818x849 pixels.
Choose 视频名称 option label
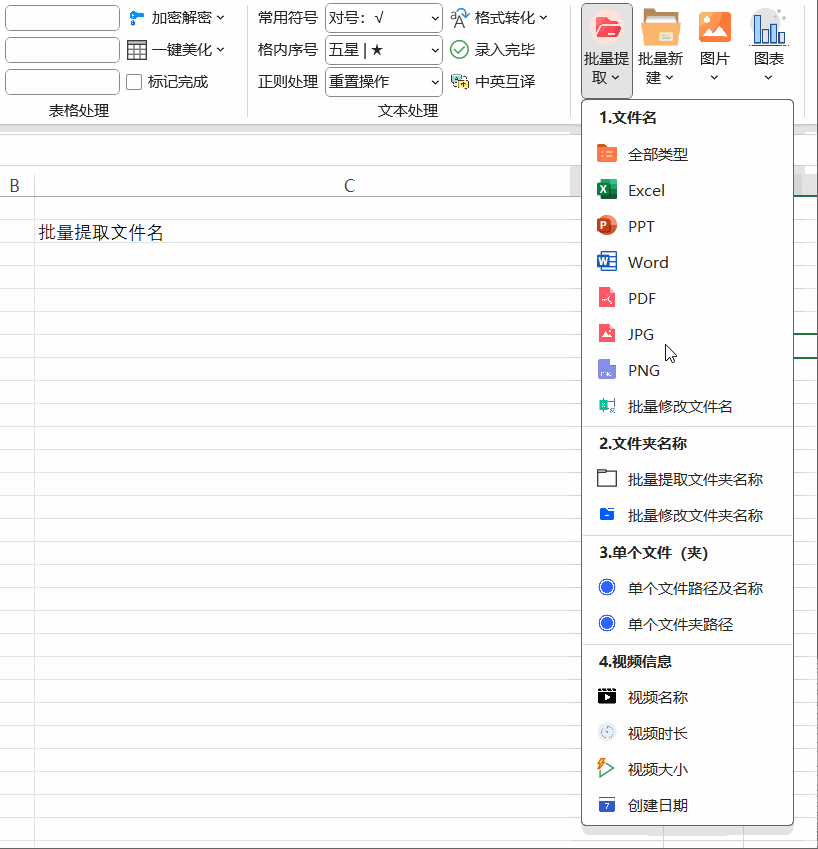coord(657,697)
